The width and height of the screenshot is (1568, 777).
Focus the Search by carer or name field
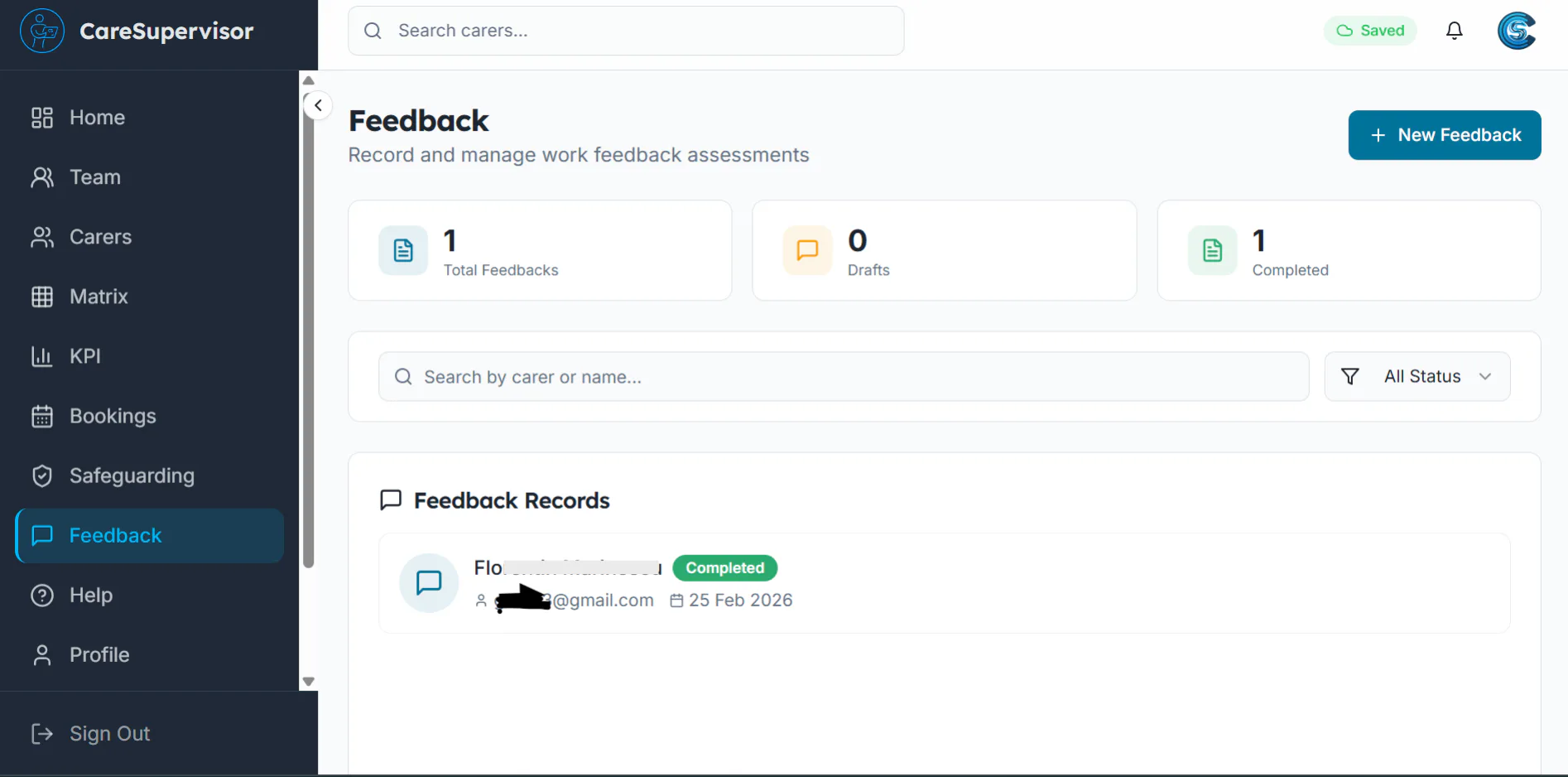point(844,377)
